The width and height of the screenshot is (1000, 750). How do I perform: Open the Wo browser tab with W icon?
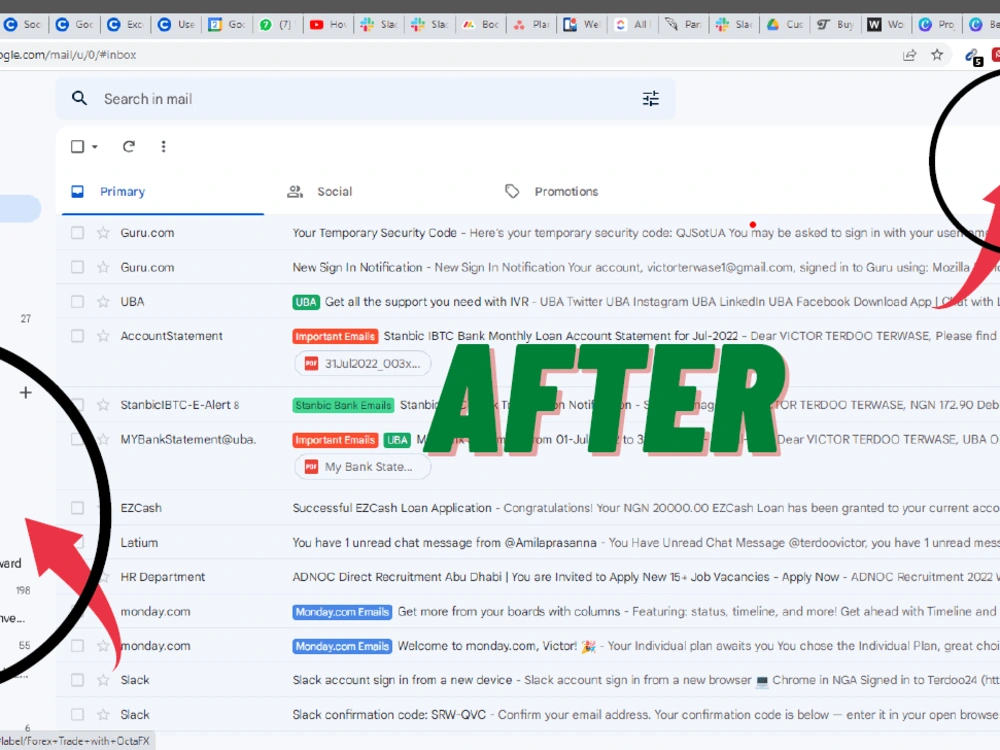886,24
